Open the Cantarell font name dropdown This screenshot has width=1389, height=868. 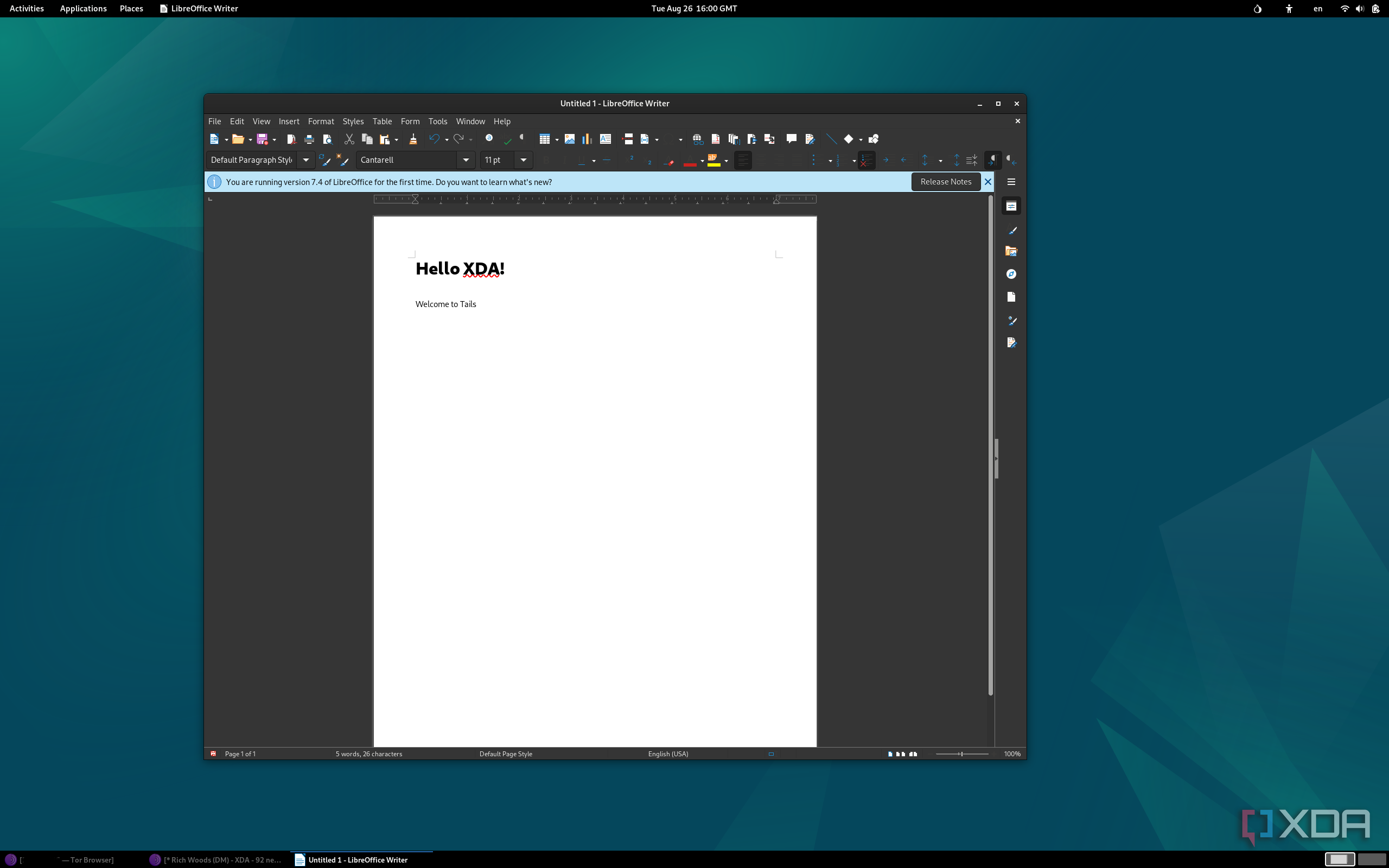point(466,160)
